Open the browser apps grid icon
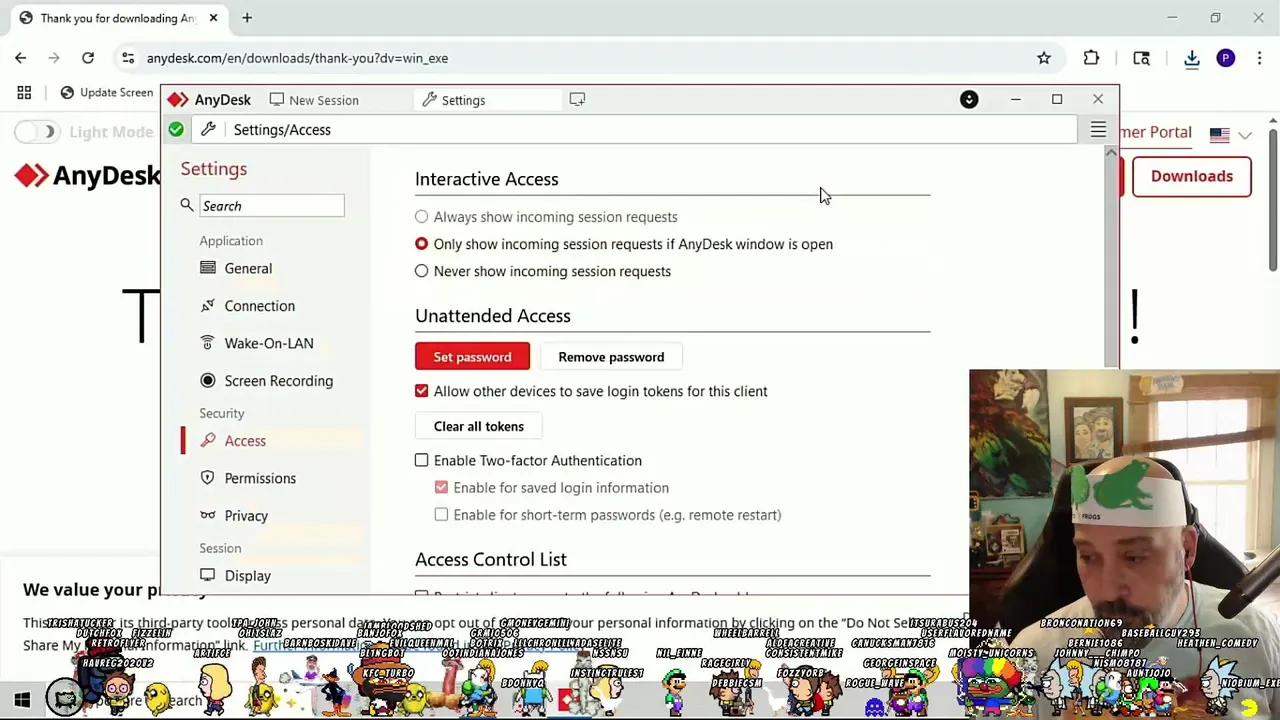1280x720 pixels. click(x=24, y=93)
